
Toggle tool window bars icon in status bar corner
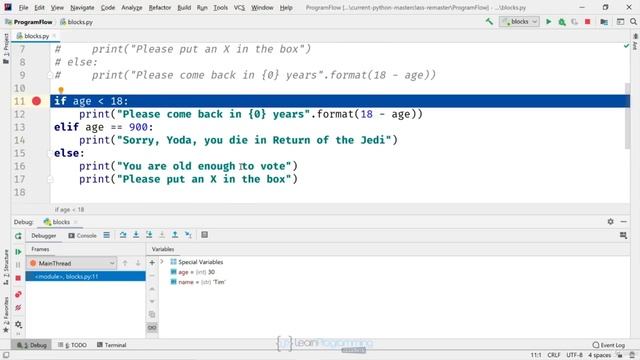[6, 355]
